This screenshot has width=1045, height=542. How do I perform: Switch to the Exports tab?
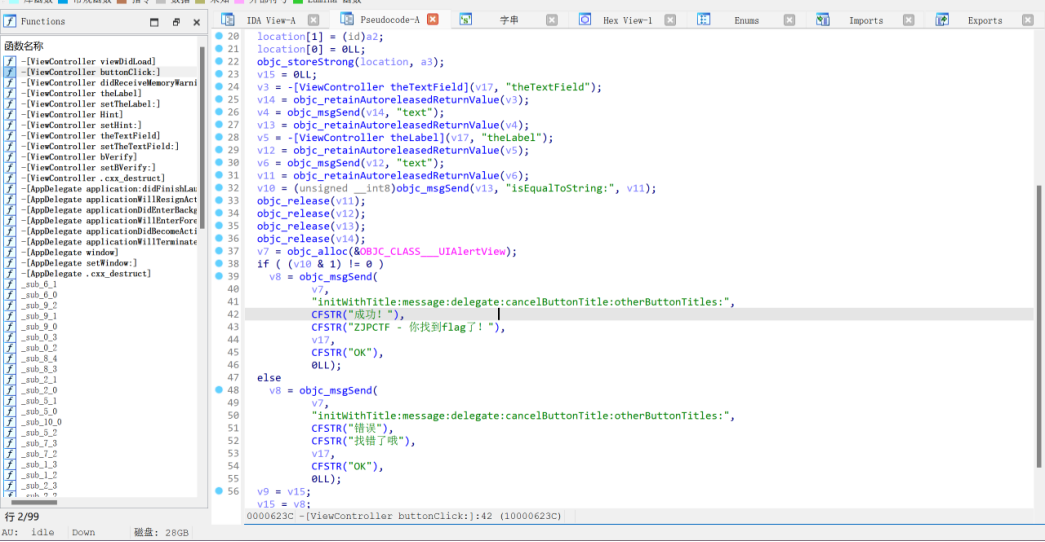[985, 21]
